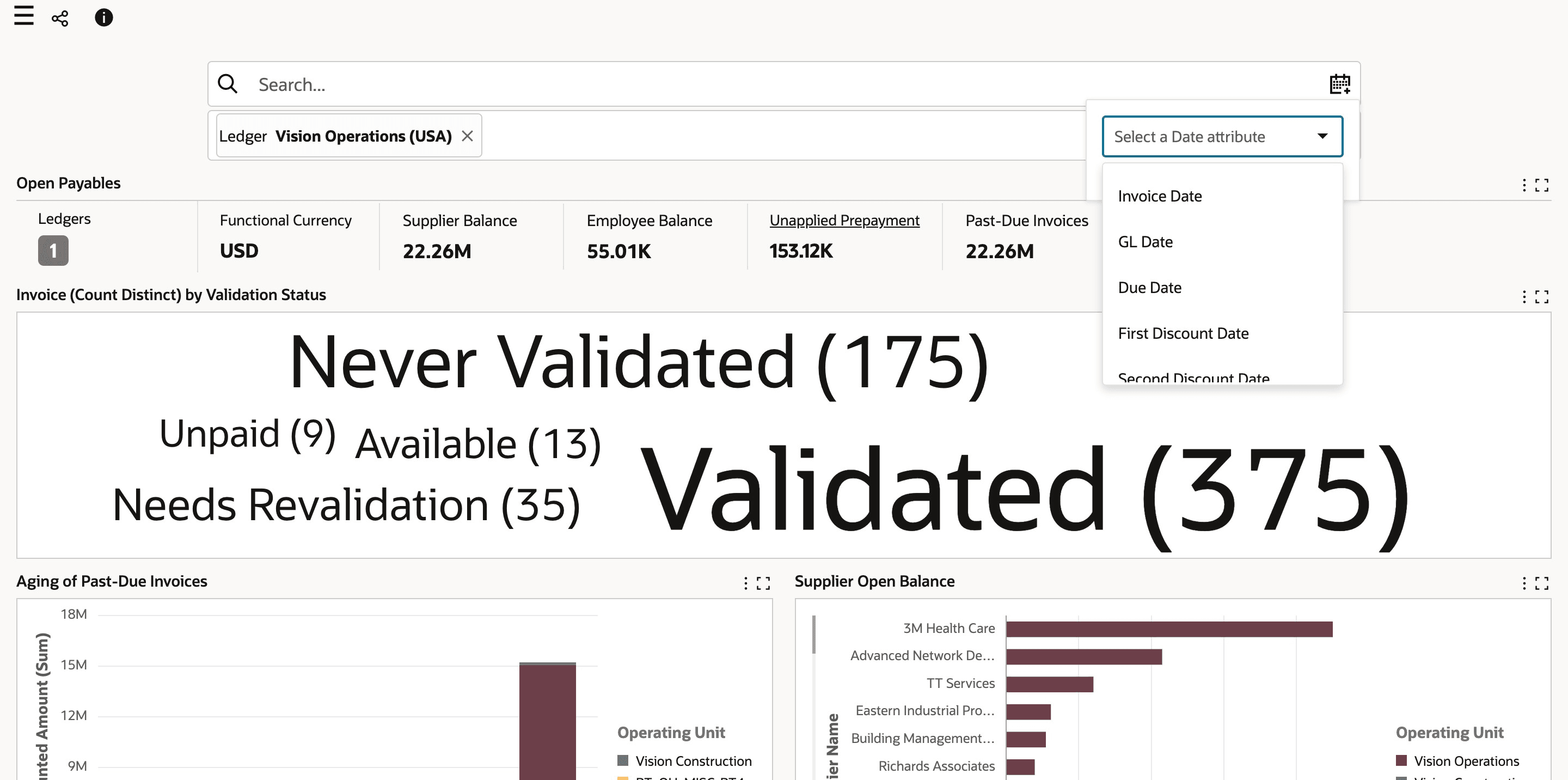Click the Ledgers count badge 1
The width and height of the screenshot is (1568, 780).
coord(53,250)
